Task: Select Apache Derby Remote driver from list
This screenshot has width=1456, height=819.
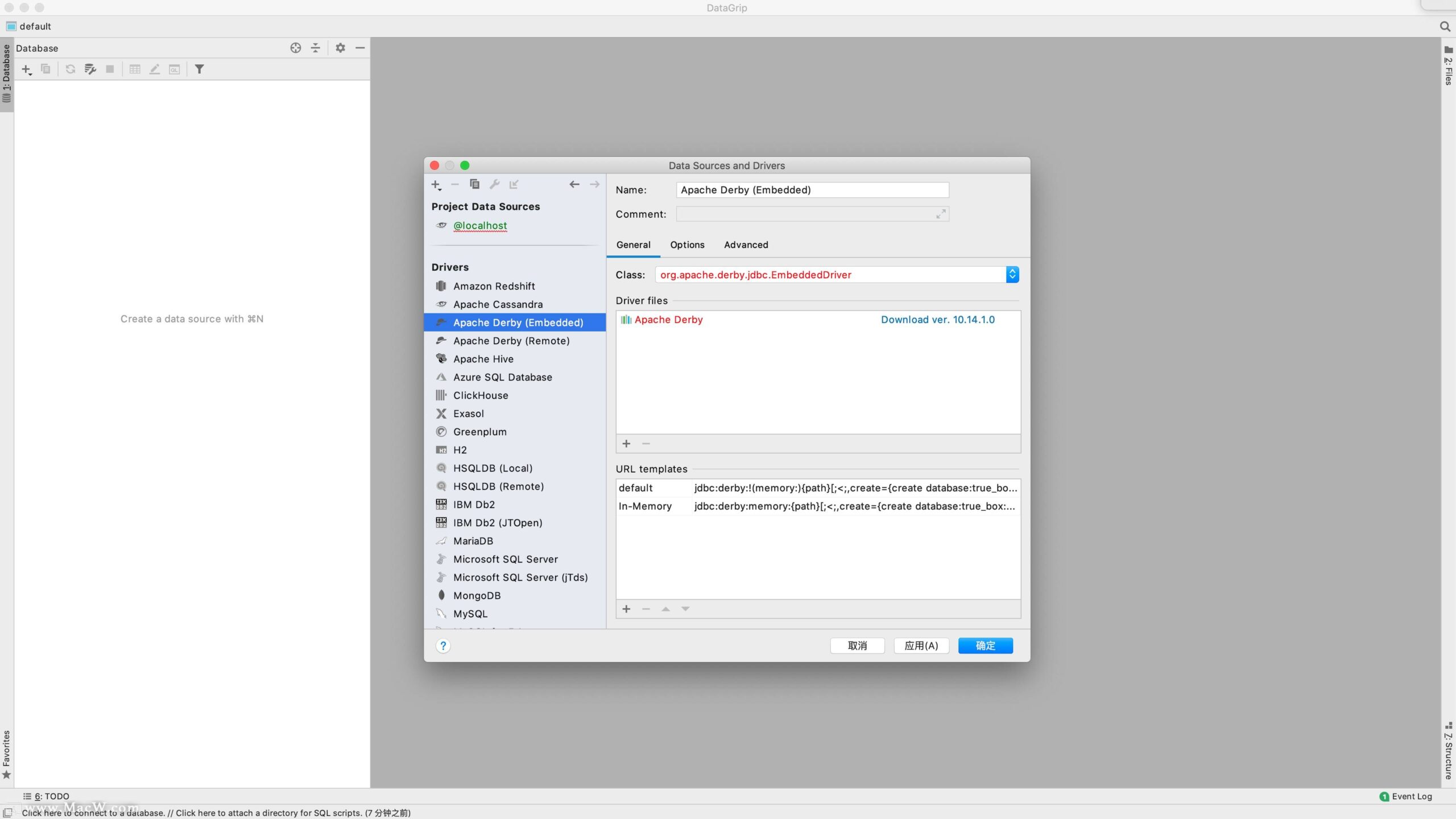Action: pyautogui.click(x=511, y=340)
